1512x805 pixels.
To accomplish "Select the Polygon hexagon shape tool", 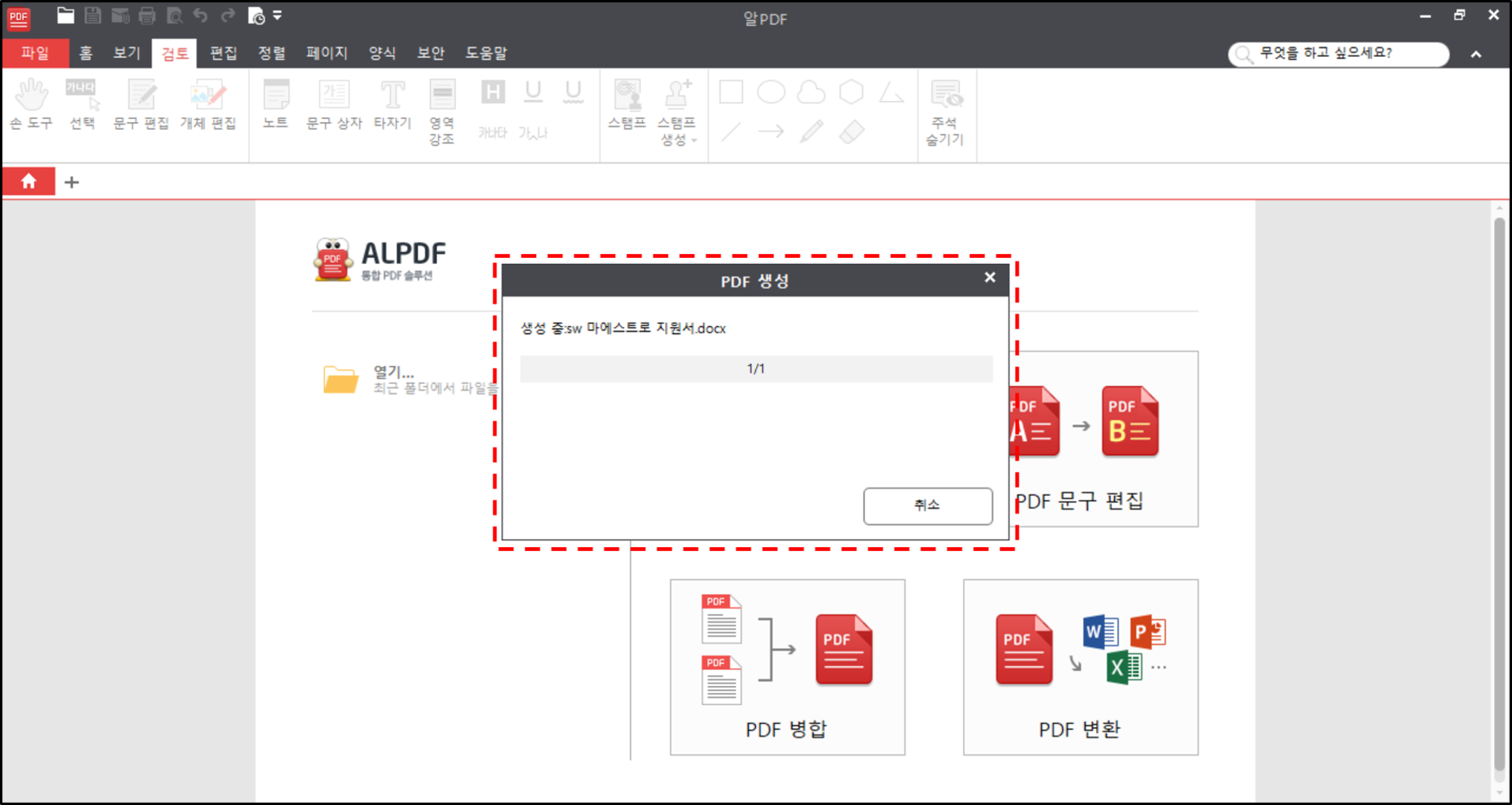I will coord(852,92).
